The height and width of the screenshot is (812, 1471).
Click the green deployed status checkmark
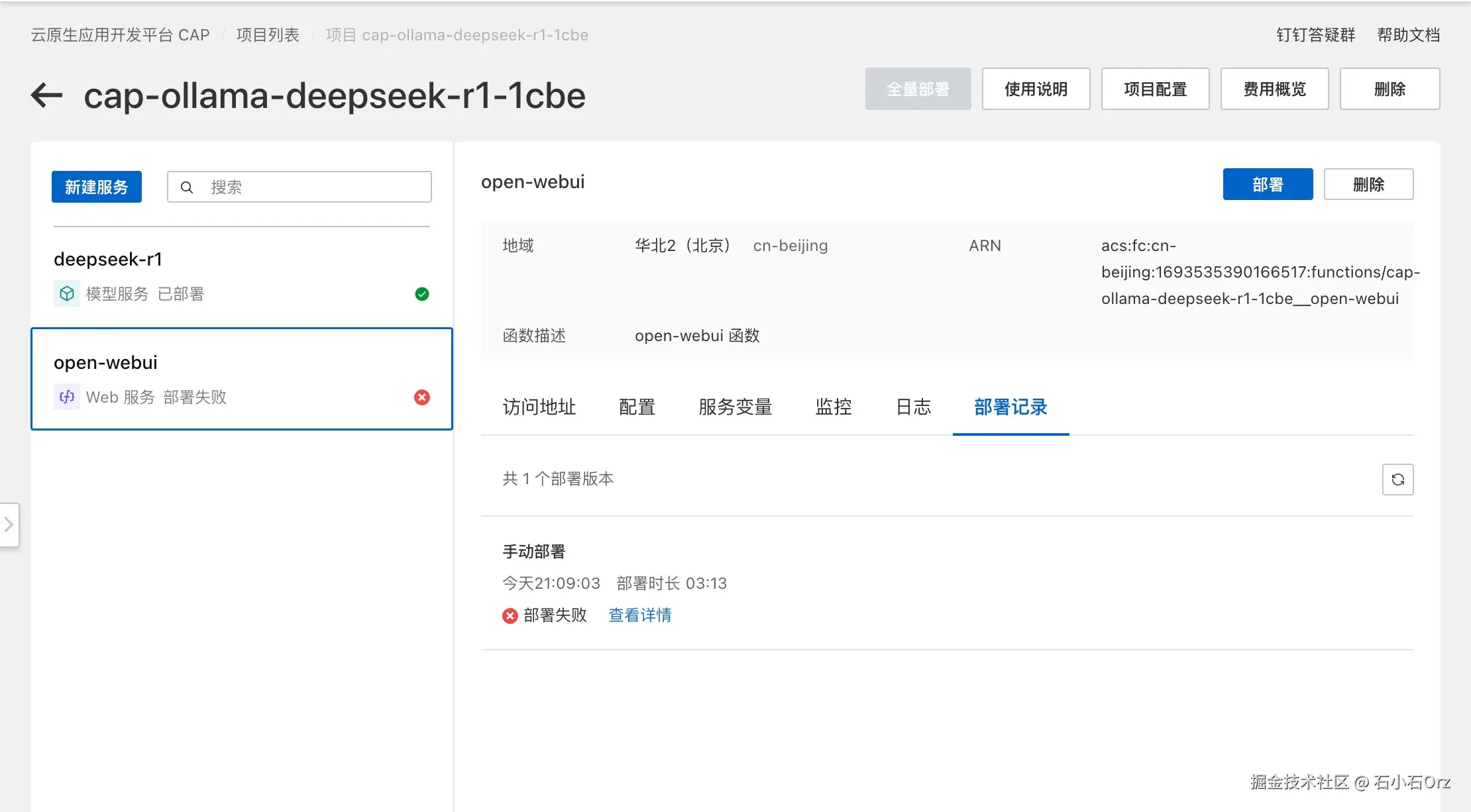point(422,294)
